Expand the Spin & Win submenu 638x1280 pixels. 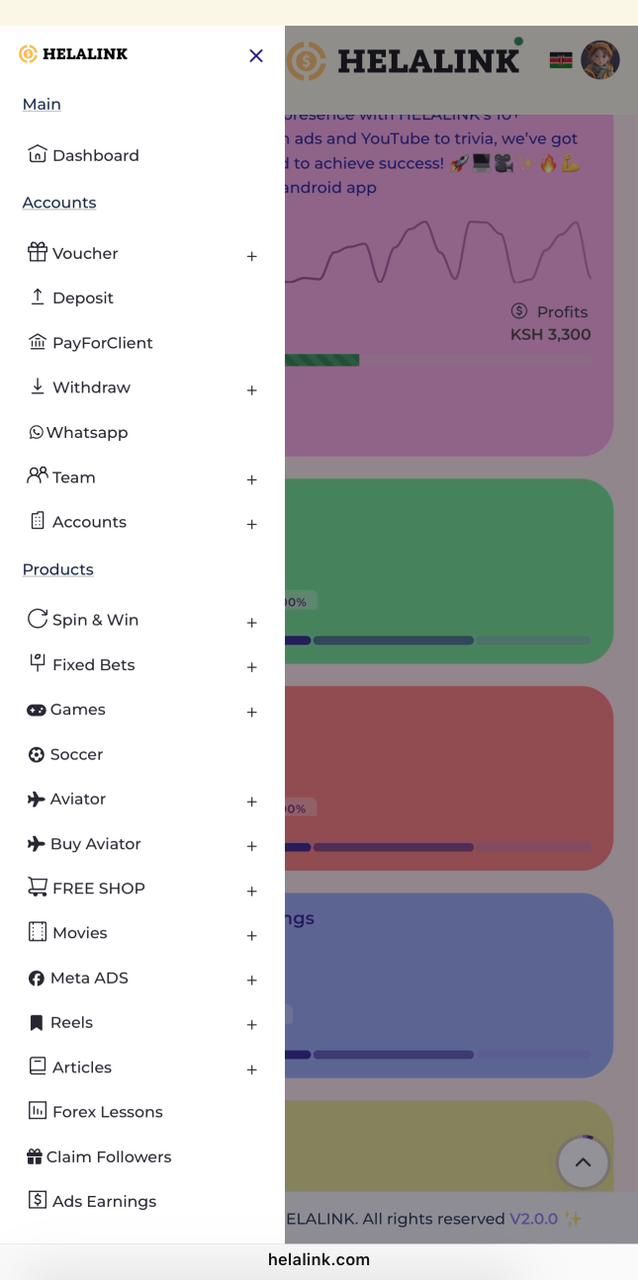coord(252,623)
